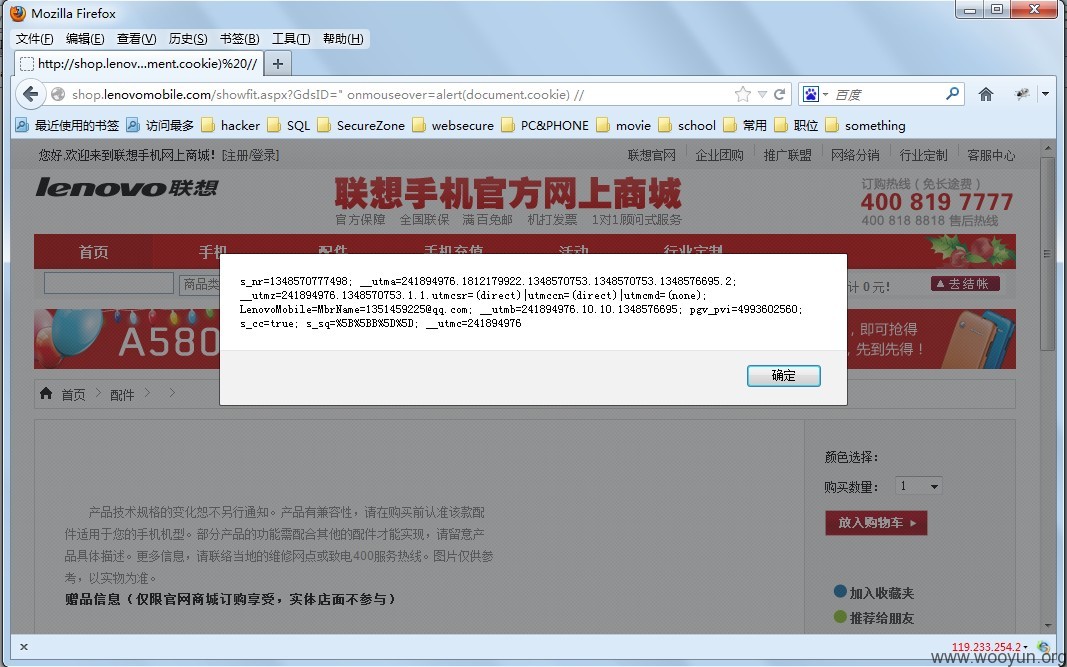The width and height of the screenshot is (1067, 667).
Task: Open the SQL bookmark folder
Action: pos(289,125)
